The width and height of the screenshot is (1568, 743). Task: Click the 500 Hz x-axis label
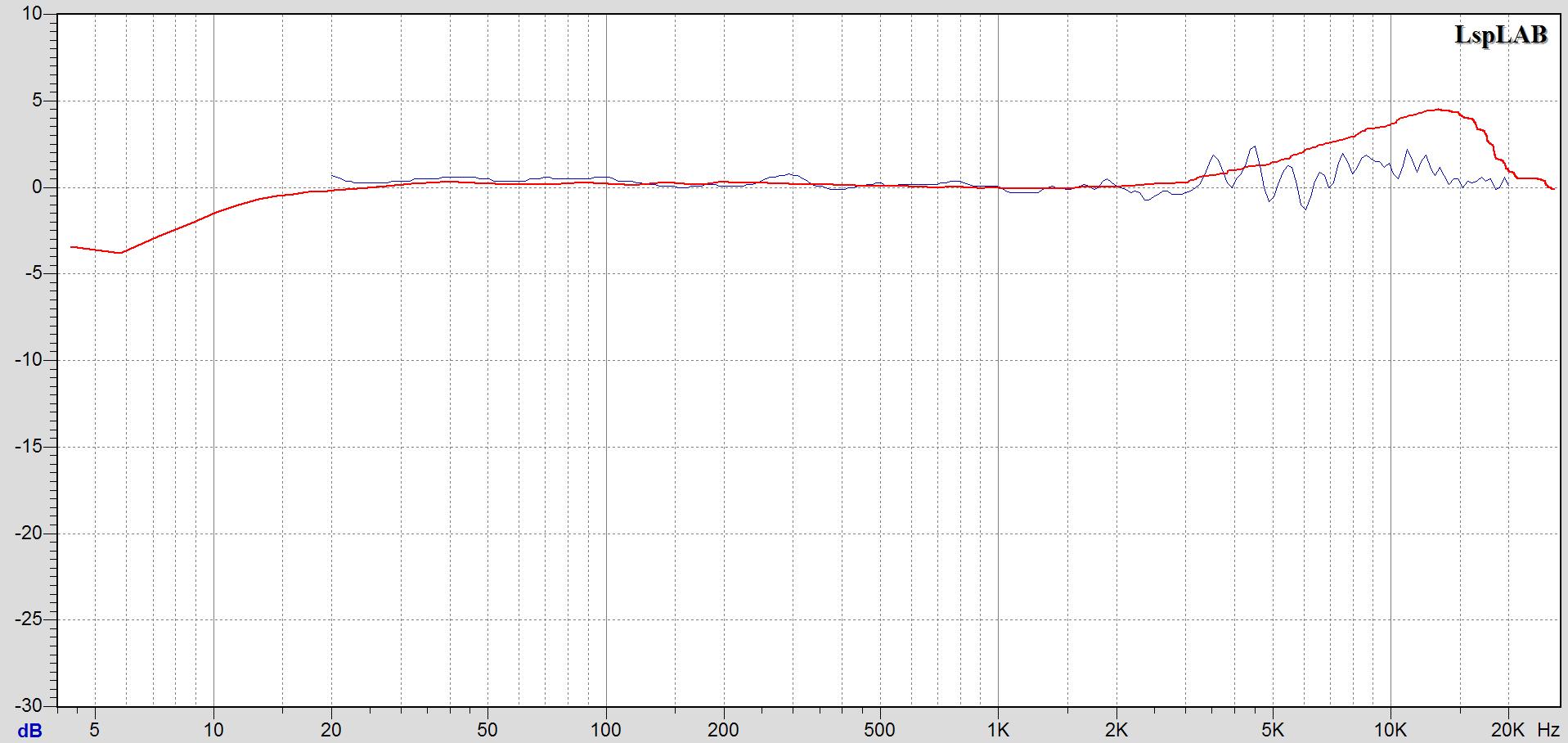click(879, 730)
